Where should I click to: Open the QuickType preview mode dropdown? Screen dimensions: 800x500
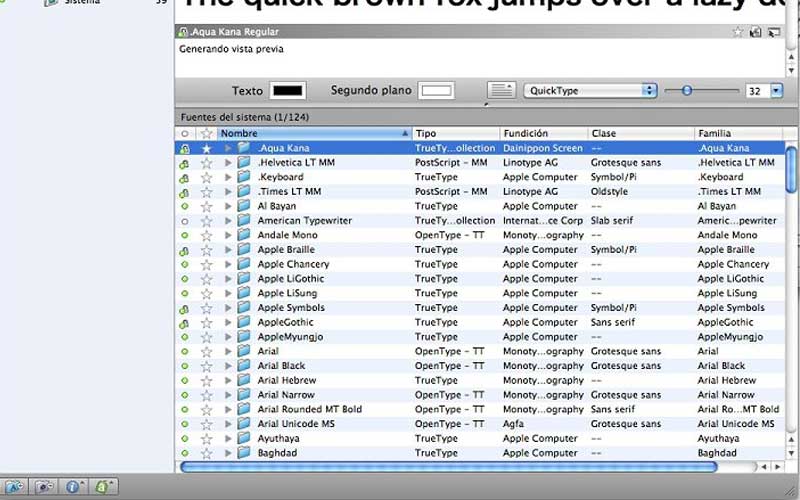(590, 90)
